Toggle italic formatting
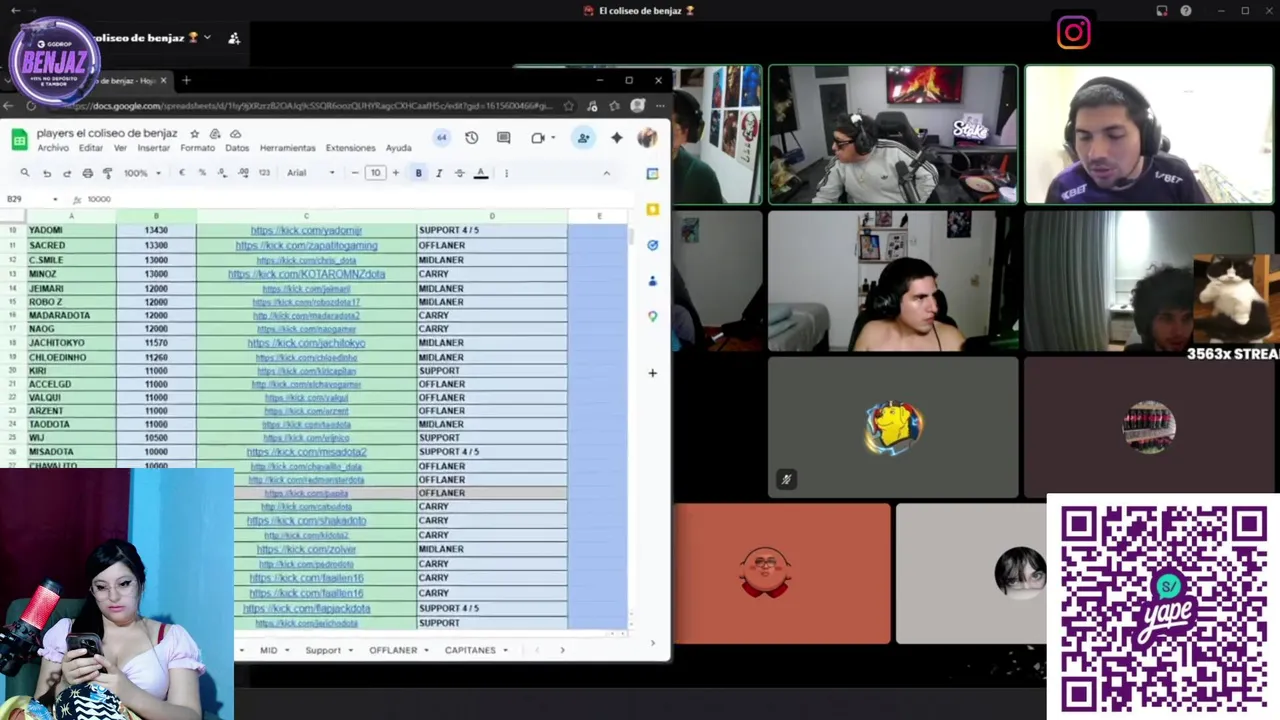This screenshot has height=720, width=1280. [439, 173]
